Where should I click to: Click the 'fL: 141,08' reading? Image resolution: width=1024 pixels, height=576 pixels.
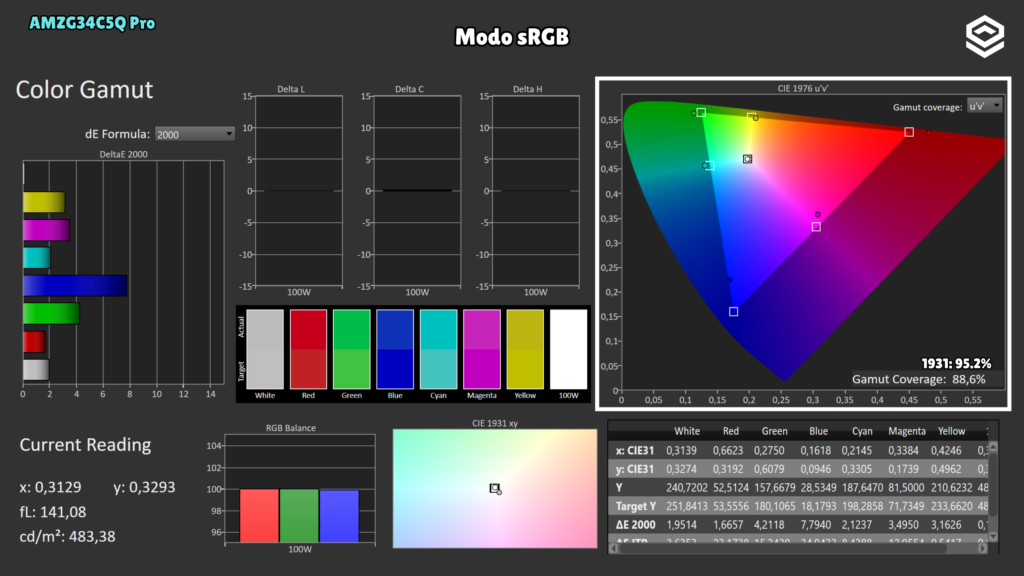pyautogui.click(x=53, y=512)
